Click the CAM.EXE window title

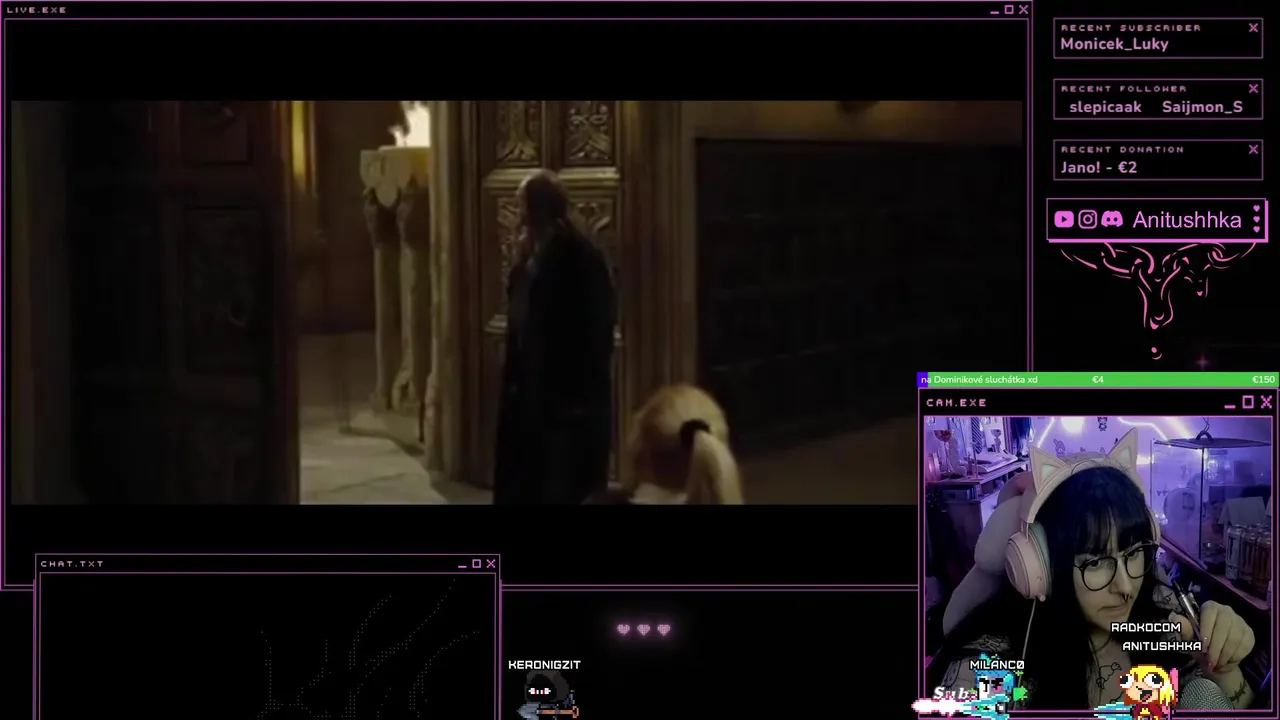coord(956,403)
